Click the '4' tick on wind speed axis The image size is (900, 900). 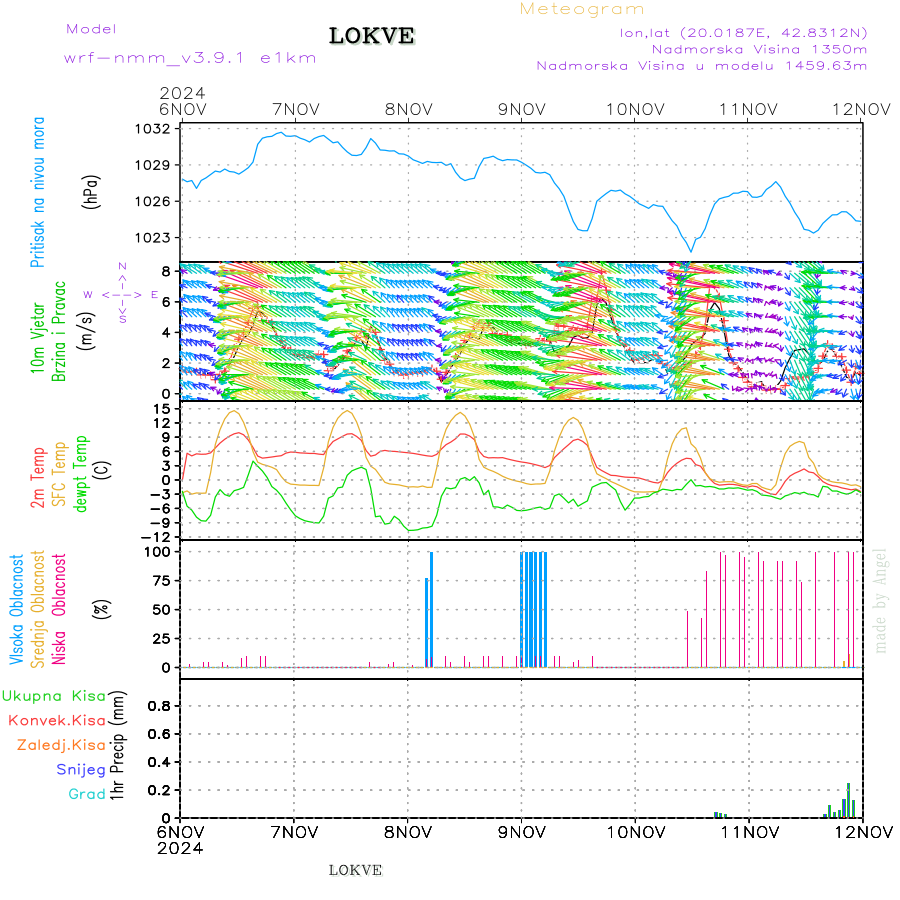166,333
